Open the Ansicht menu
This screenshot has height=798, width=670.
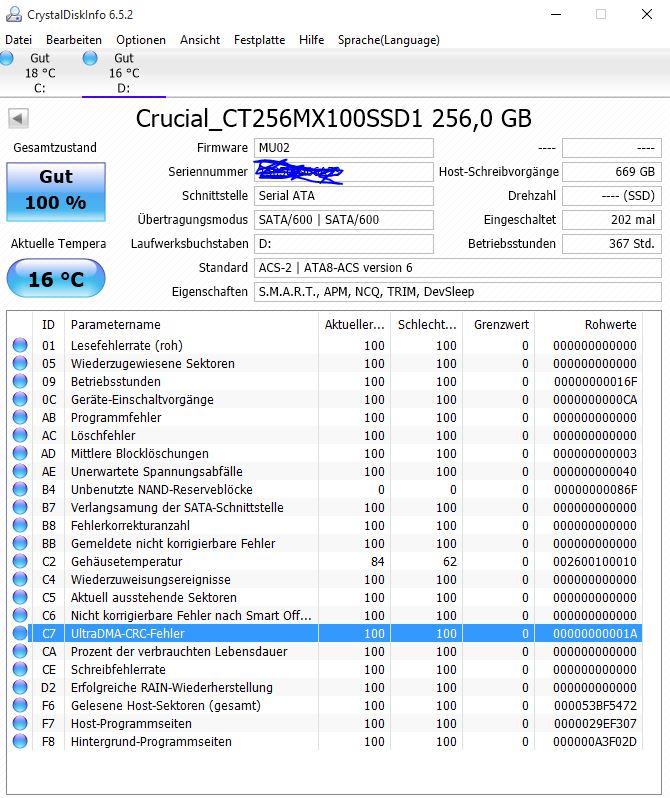pyautogui.click(x=200, y=40)
